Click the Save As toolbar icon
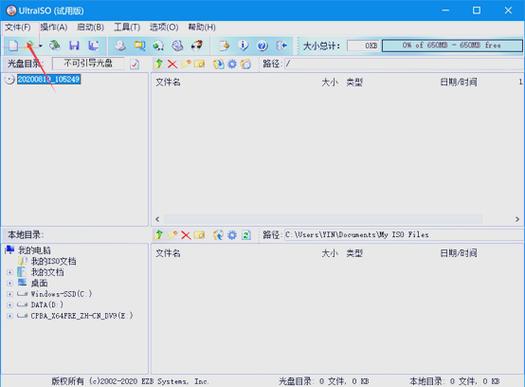The image size is (525, 387). click(93, 45)
